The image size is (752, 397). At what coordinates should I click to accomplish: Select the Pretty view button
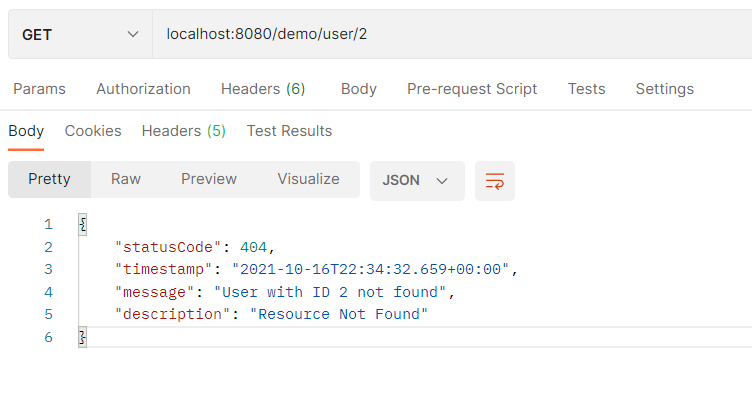(x=49, y=179)
